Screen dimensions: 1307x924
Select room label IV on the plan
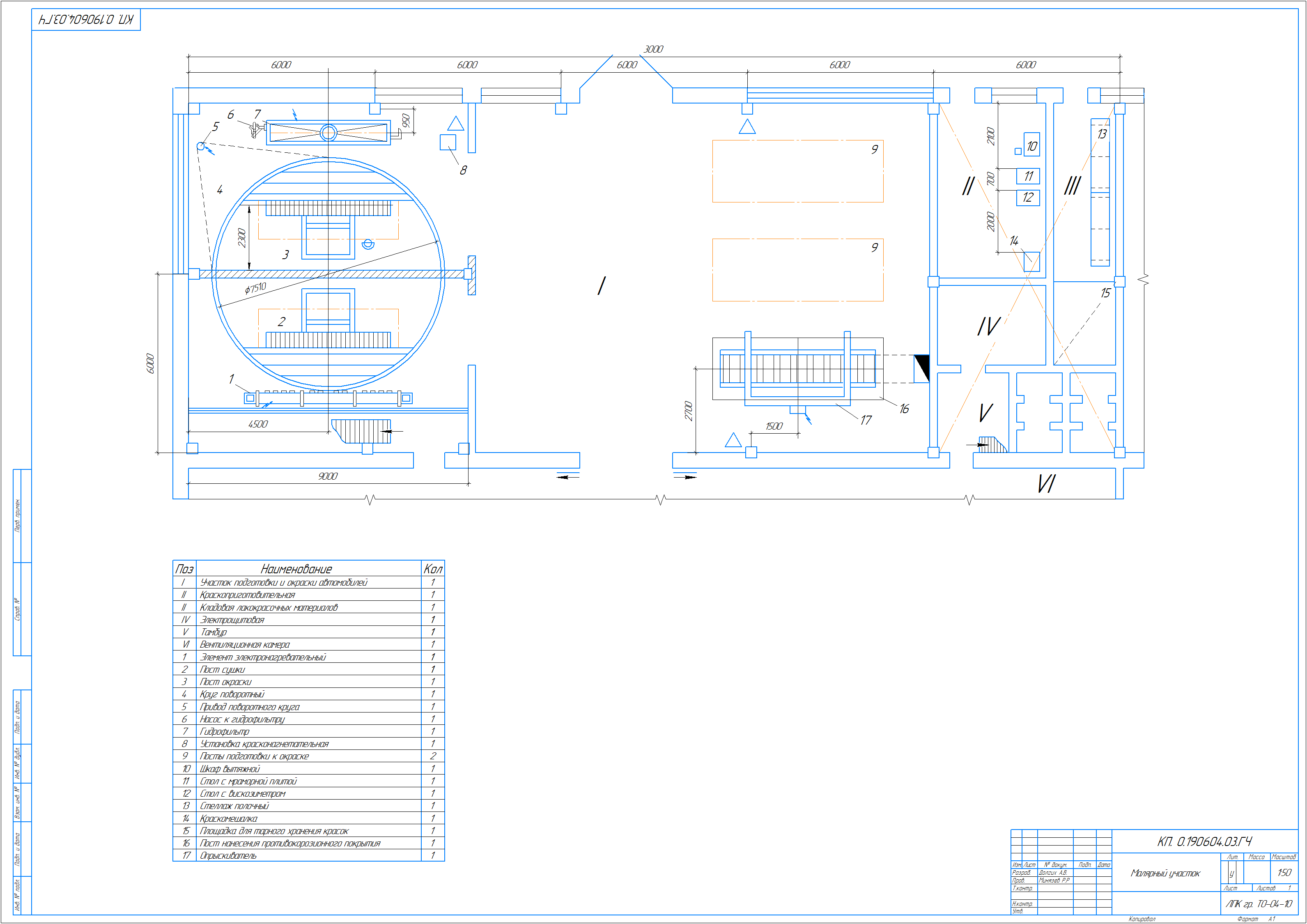[989, 327]
